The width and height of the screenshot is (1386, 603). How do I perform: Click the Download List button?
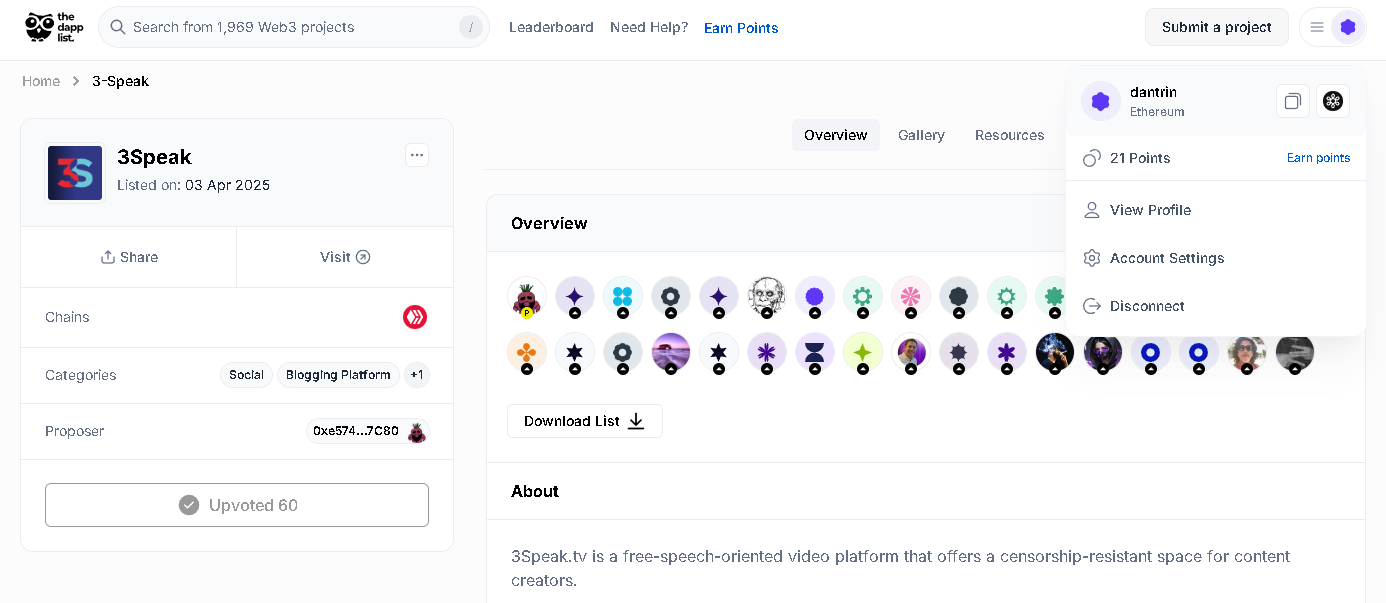click(585, 421)
